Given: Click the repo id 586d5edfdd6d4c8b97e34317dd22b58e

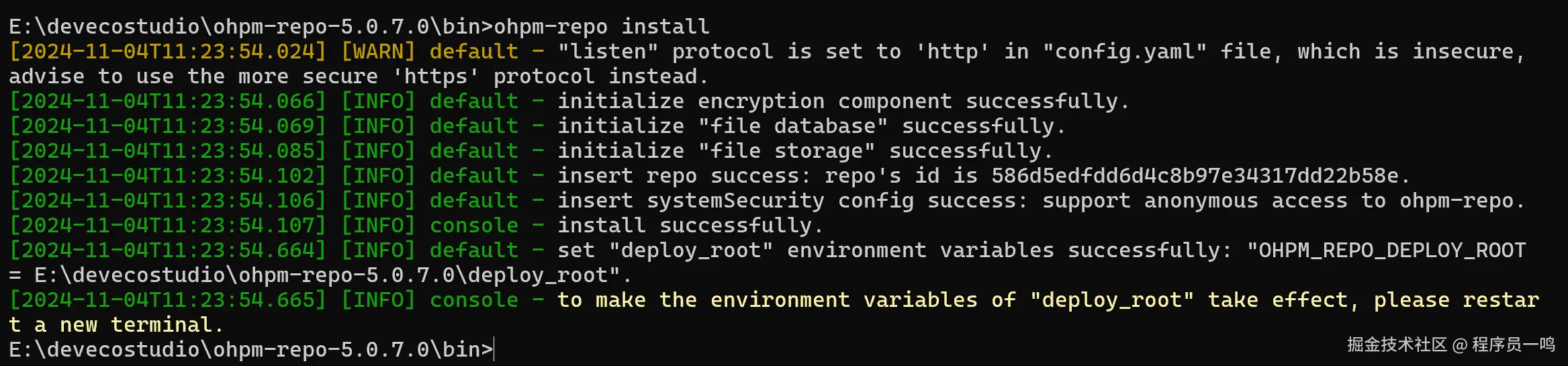Looking at the screenshot, I should 1195,176.
